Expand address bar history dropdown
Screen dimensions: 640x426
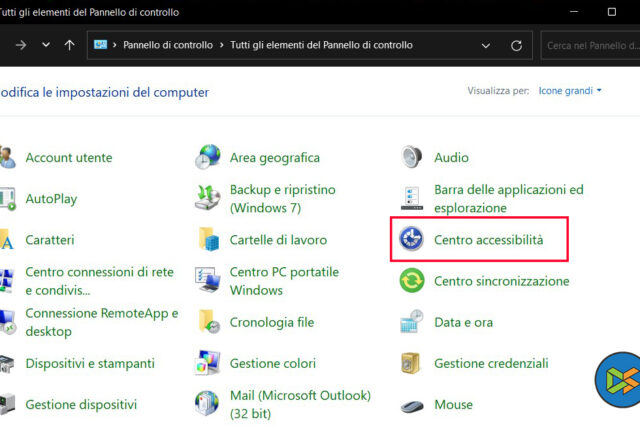[486, 46]
